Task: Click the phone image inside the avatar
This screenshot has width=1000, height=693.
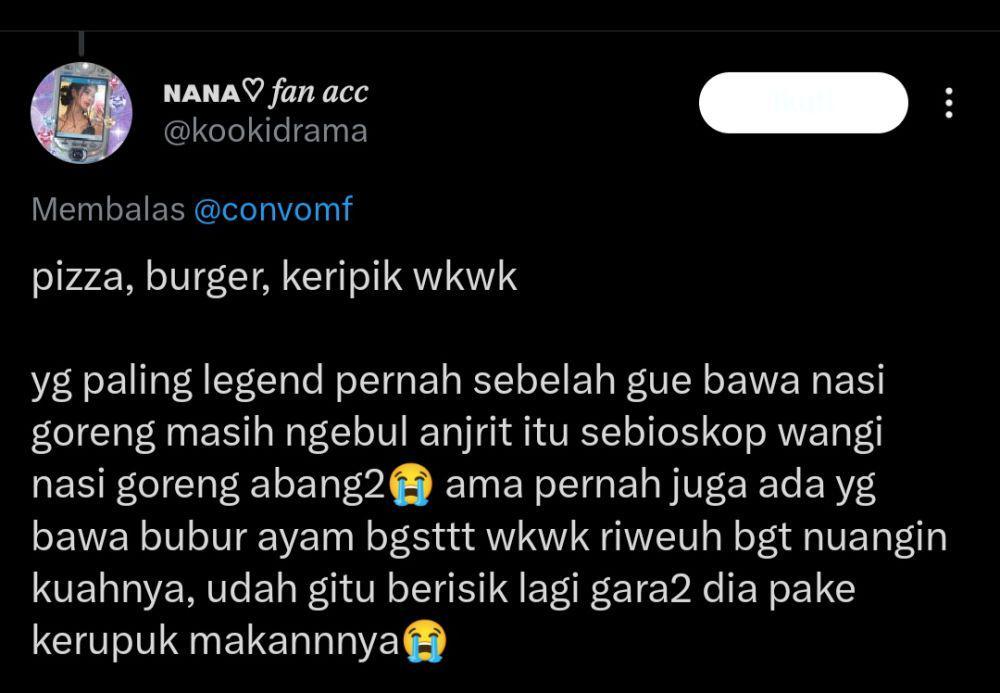Action: click(81, 110)
